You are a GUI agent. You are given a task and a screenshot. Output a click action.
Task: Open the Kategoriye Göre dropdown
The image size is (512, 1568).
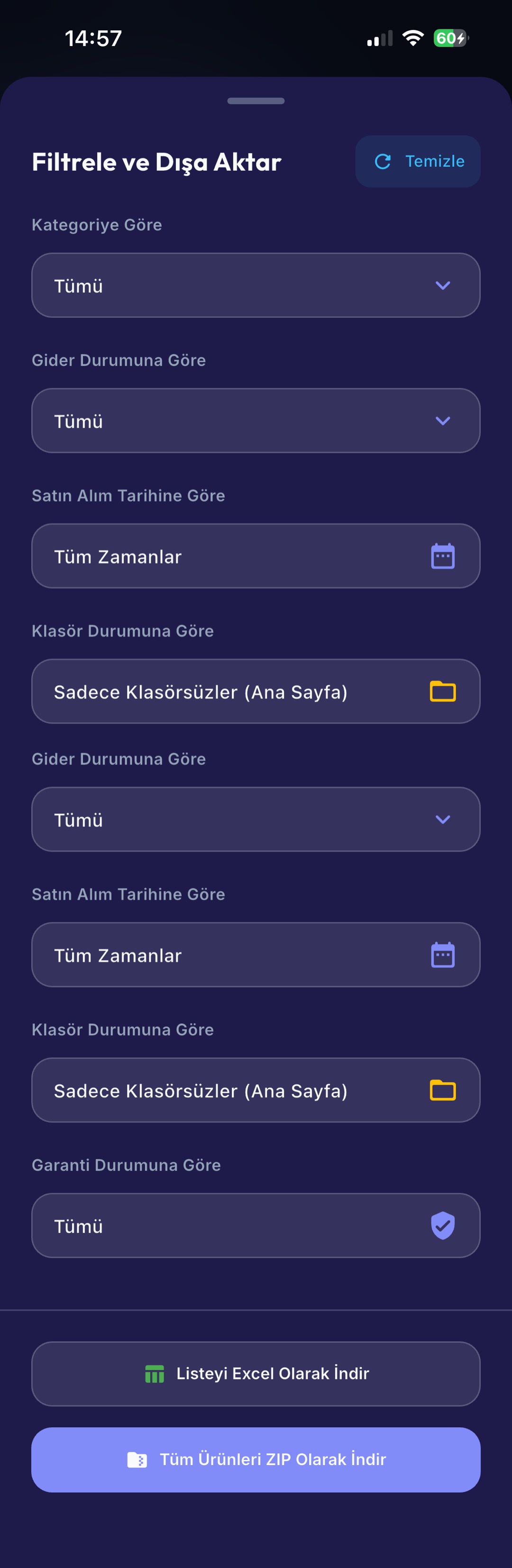(256, 284)
